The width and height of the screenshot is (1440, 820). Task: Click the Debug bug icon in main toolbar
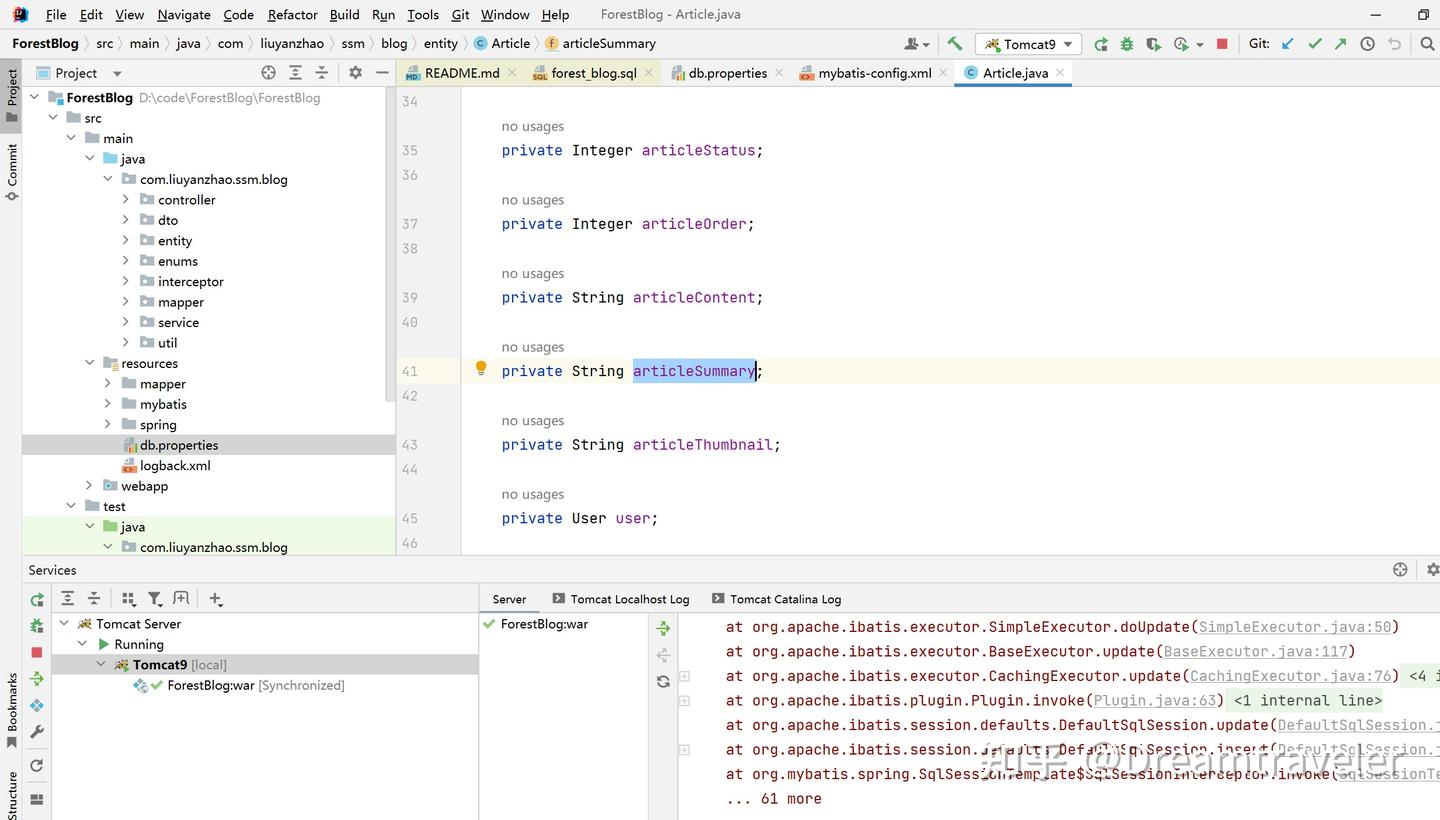coord(1127,44)
